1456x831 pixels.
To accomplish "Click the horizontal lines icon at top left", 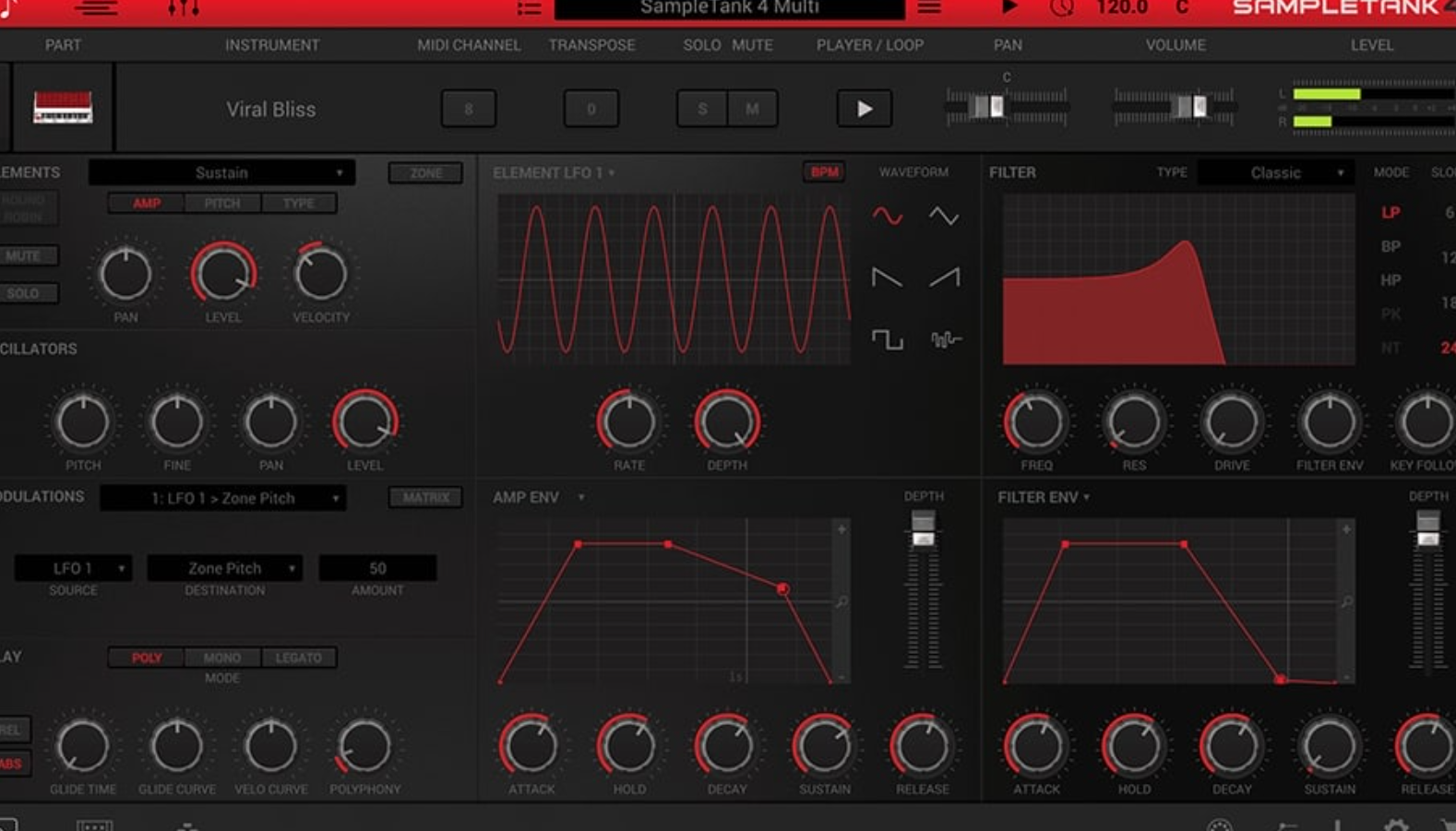I will (x=97, y=8).
